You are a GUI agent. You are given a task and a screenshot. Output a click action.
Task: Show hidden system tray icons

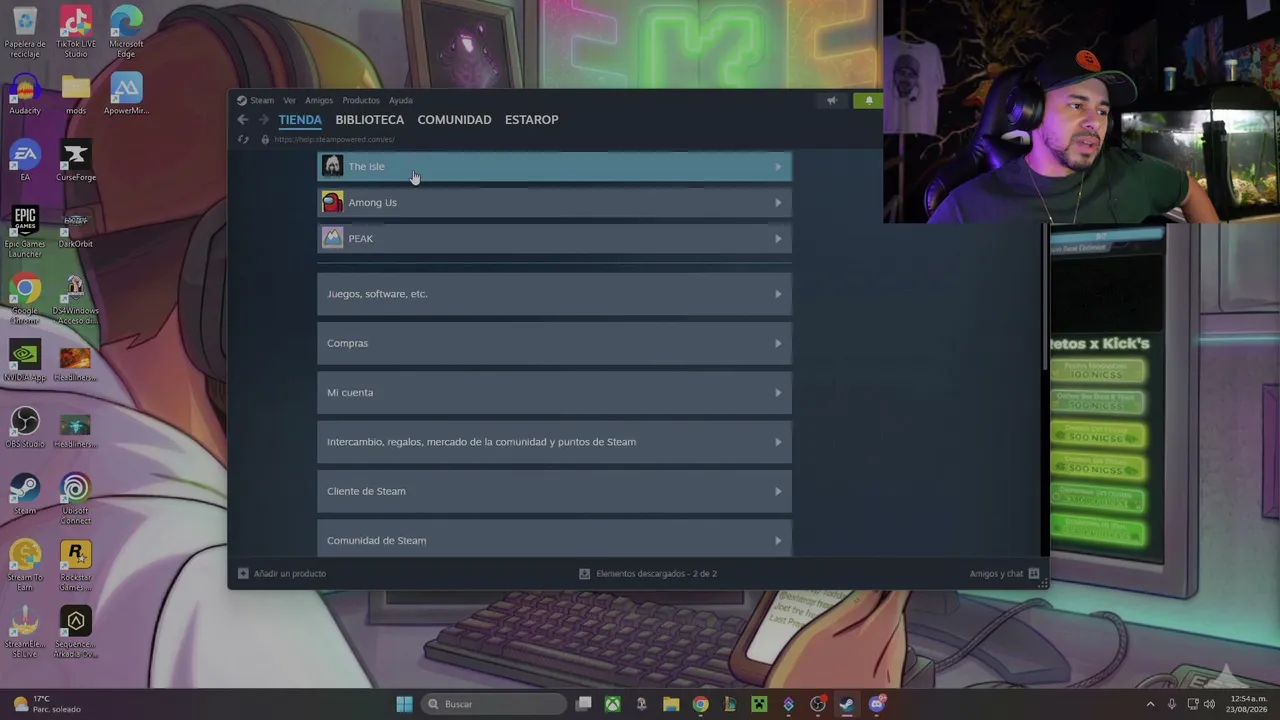click(x=1150, y=704)
